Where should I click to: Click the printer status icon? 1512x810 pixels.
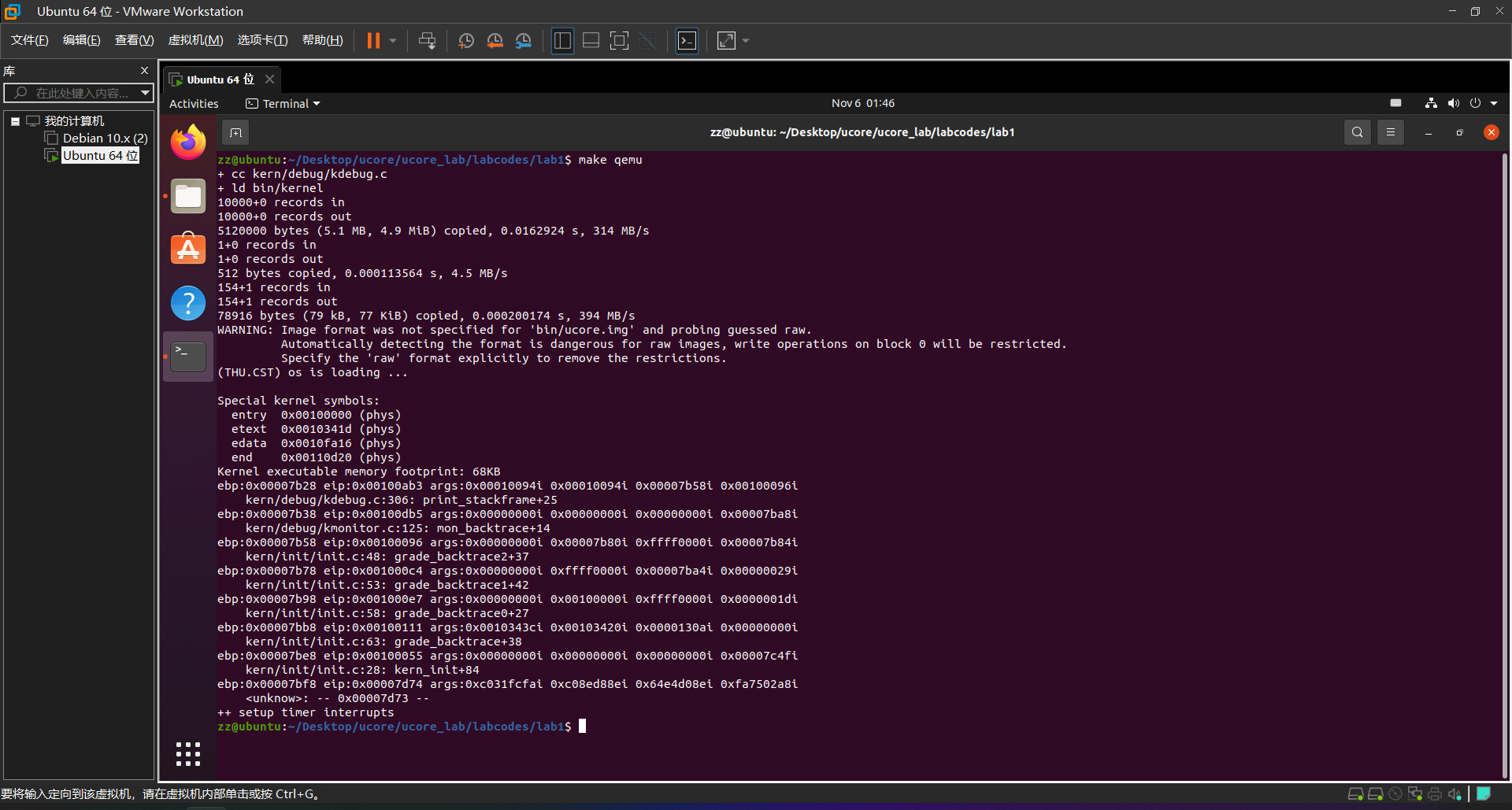1435,794
